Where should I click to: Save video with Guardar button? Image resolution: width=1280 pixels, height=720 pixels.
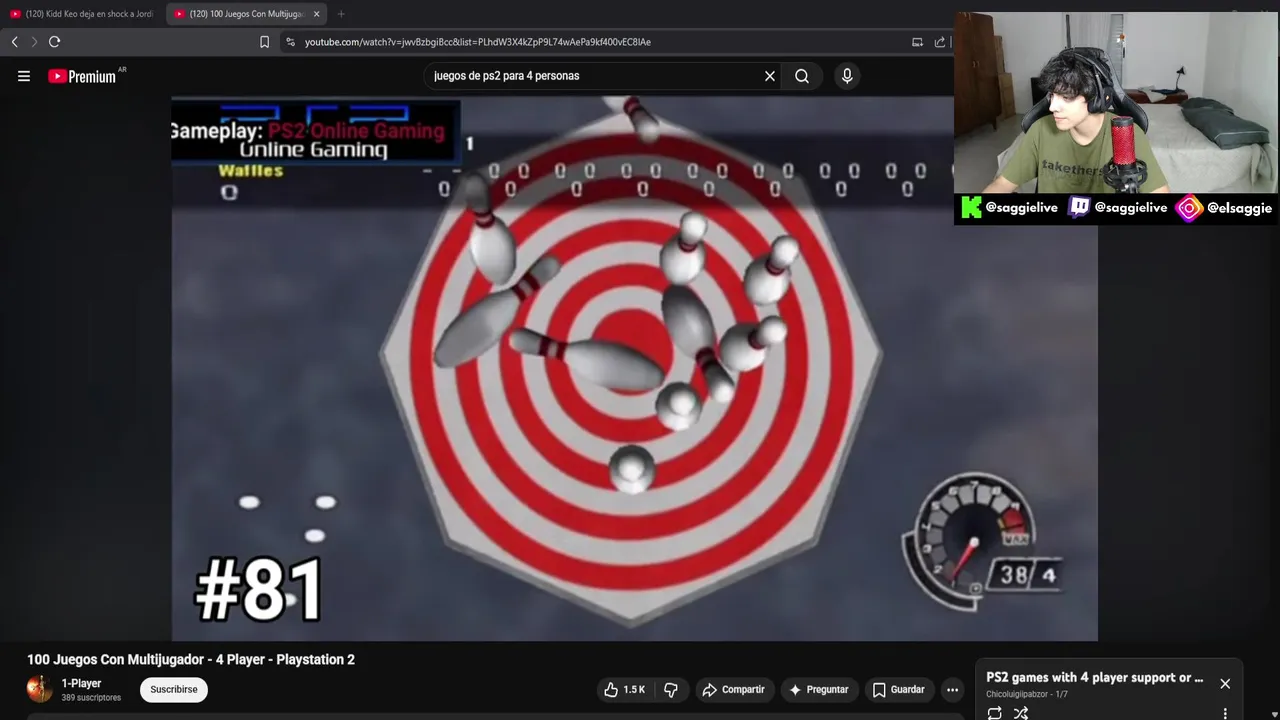(898, 690)
